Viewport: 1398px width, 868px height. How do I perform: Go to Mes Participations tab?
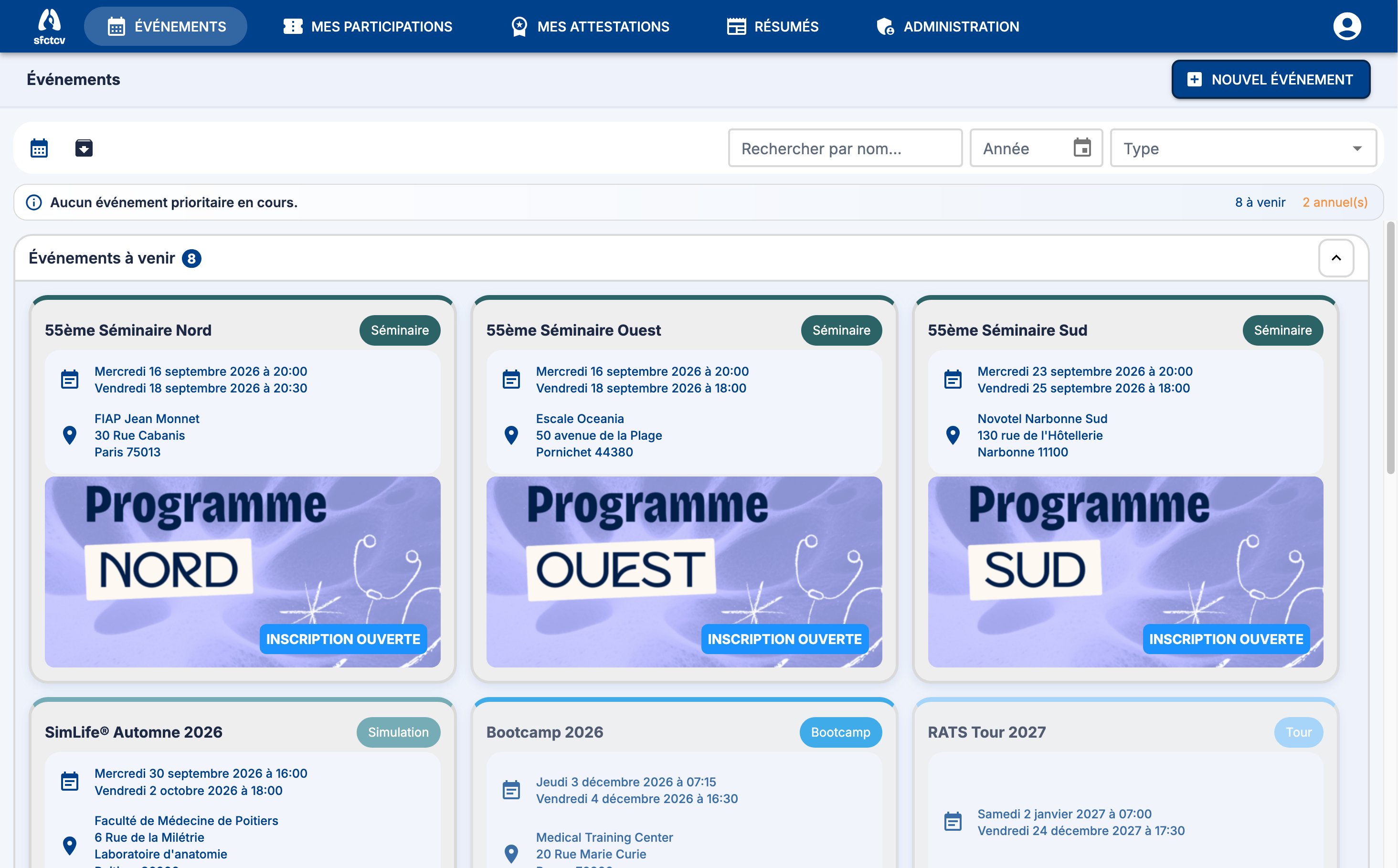(368, 26)
